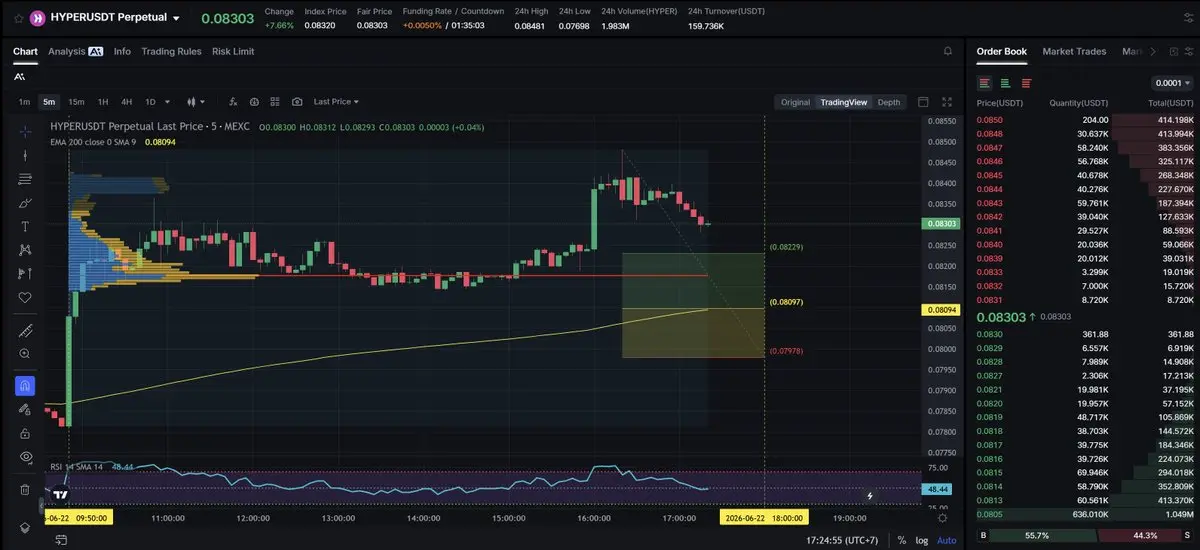Click the 0.0830 bid price row
The width and height of the screenshot is (1200, 550).
1084,334
